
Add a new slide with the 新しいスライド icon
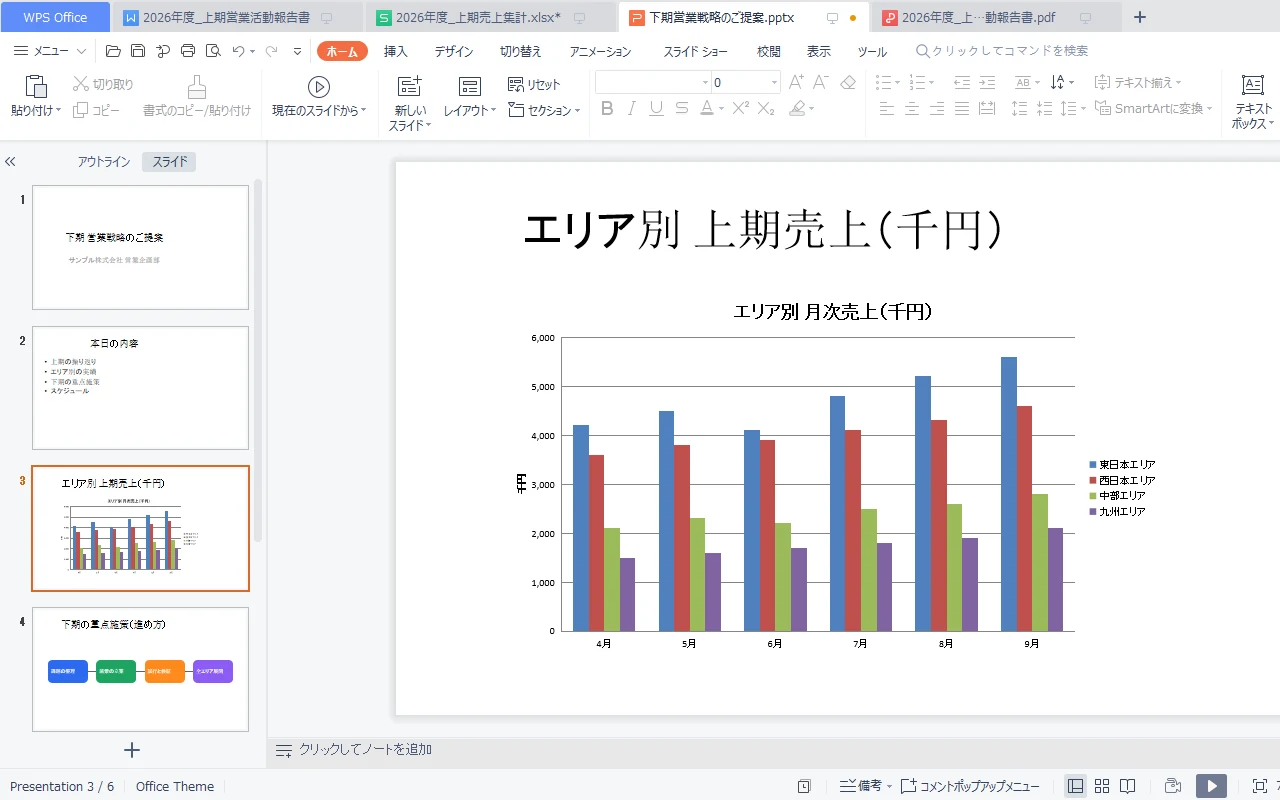(410, 87)
